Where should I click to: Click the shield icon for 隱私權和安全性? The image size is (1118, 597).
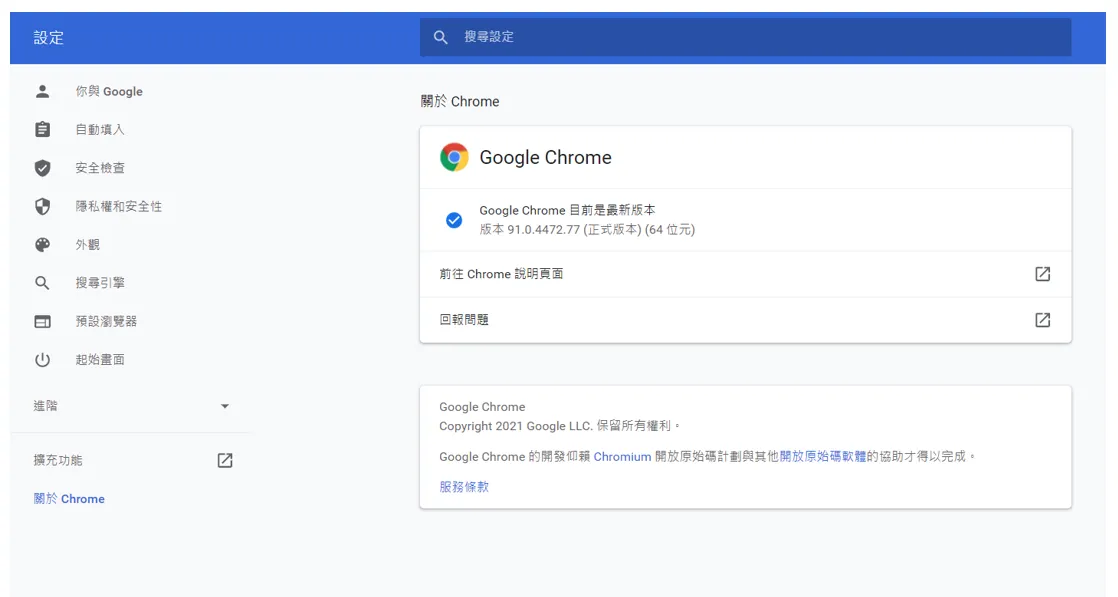click(43, 206)
